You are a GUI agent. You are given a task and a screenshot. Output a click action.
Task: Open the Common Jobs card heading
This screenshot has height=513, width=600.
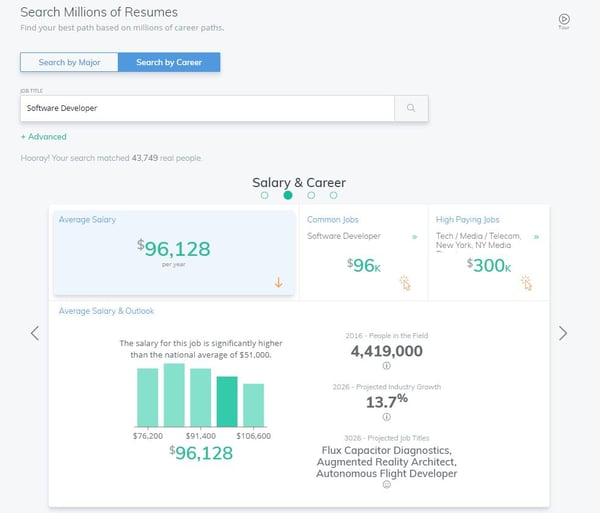pyautogui.click(x=333, y=220)
